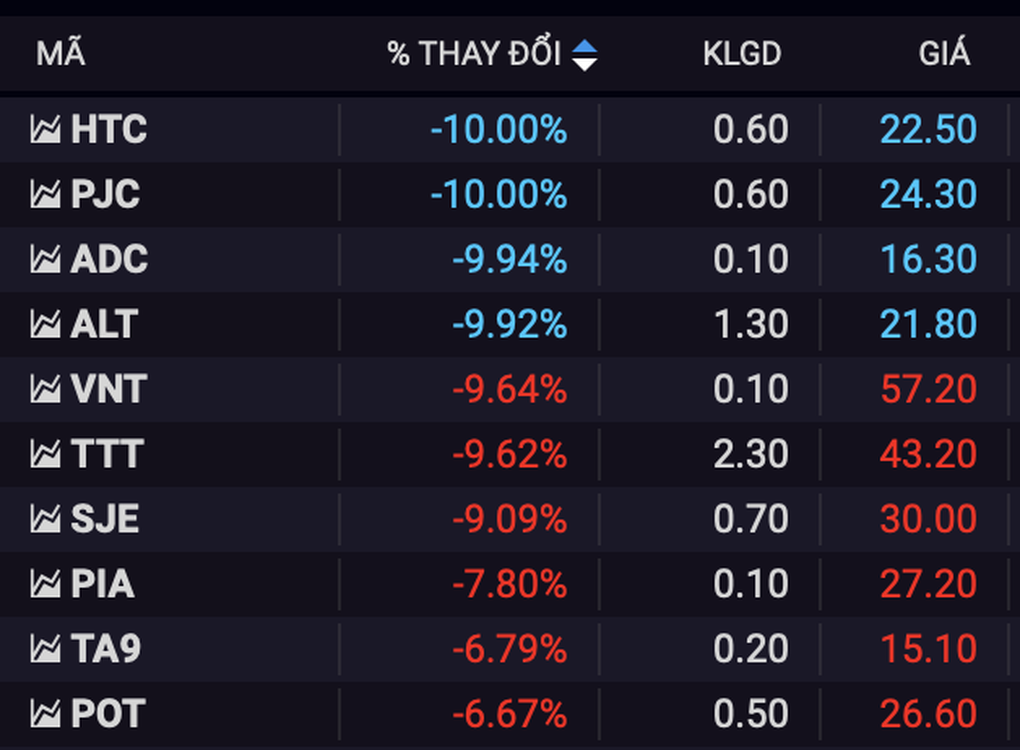Open the HTC stock symbol
The height and width of the screenshot is (750, 1020).
(x=109, y=129)
